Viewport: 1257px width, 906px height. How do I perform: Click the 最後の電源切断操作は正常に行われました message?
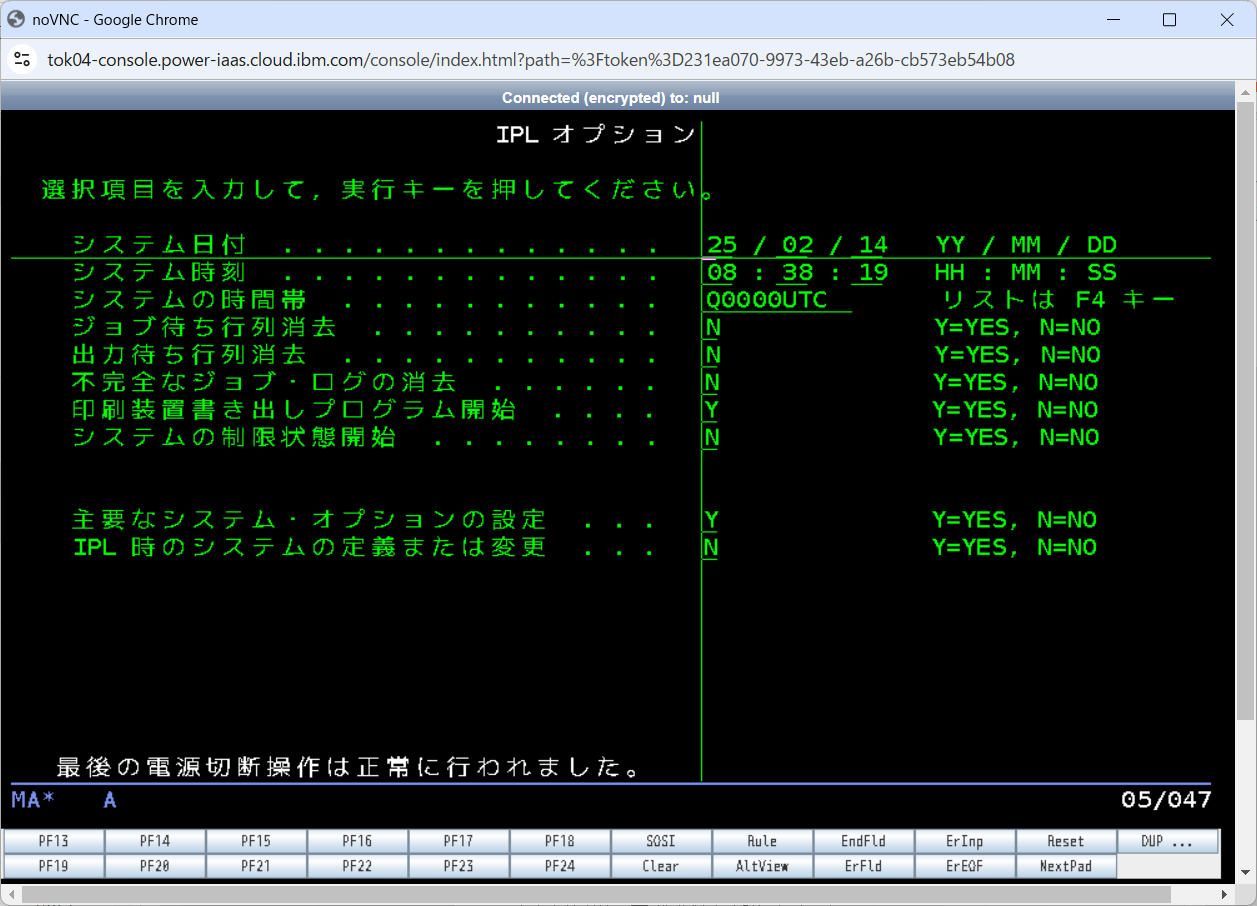click(x=347, y=767)
